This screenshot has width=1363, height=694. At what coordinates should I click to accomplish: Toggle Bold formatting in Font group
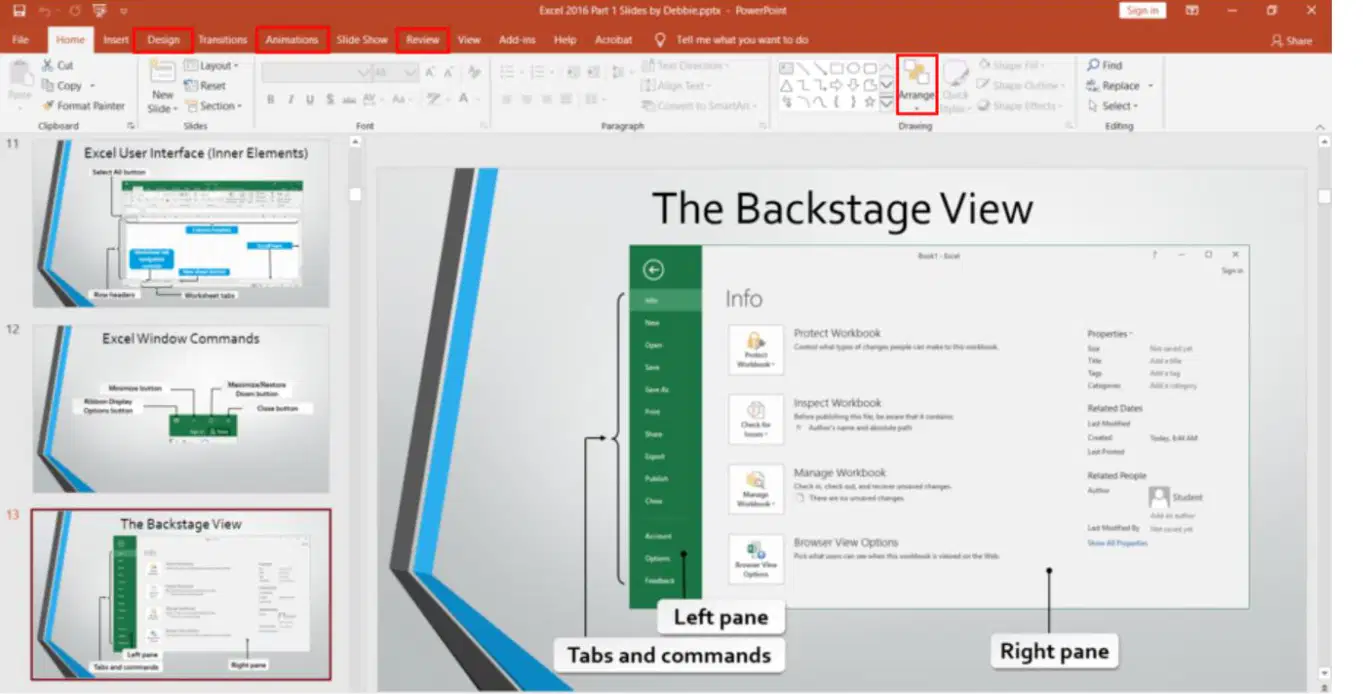pyautogui.click(x=270, y=99)
